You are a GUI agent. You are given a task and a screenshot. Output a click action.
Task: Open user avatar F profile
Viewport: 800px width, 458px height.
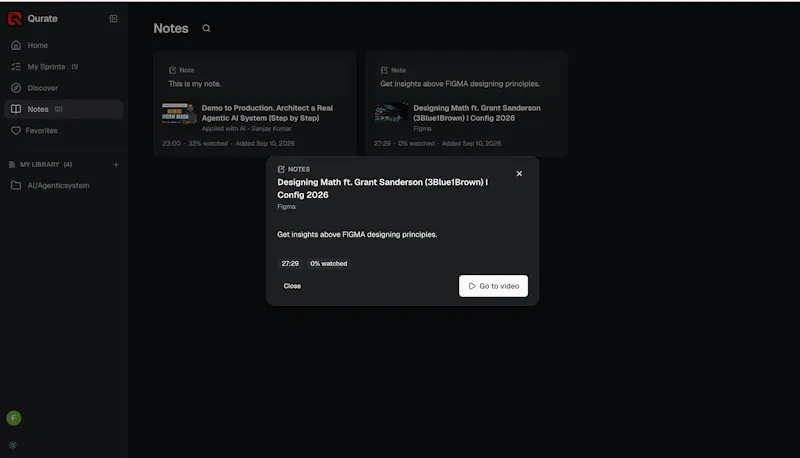[14, 418]
